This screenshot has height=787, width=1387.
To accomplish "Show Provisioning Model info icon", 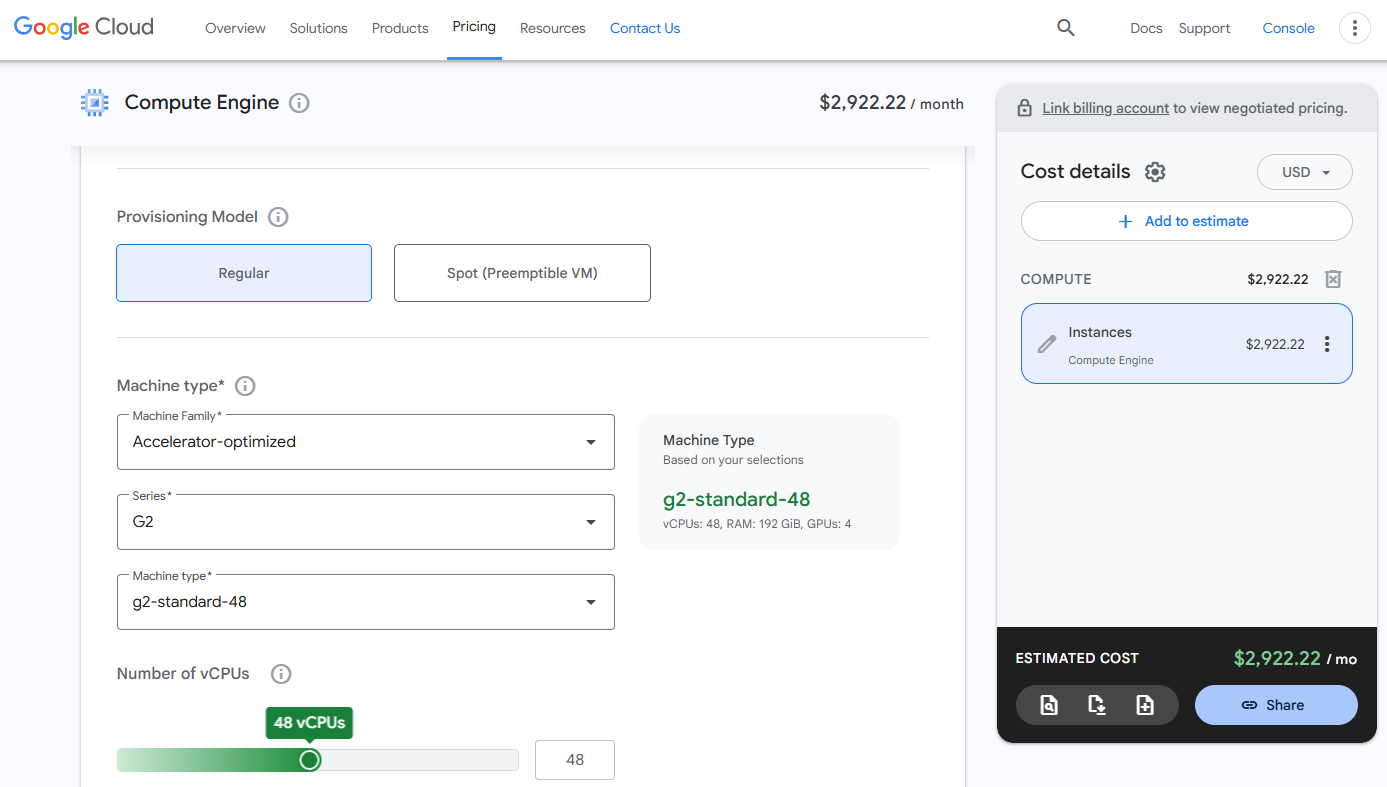I will [278, 217].
